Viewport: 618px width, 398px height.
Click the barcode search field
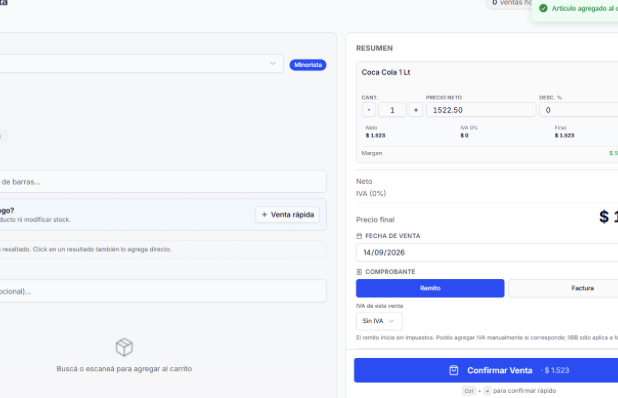tap(163, 182)
